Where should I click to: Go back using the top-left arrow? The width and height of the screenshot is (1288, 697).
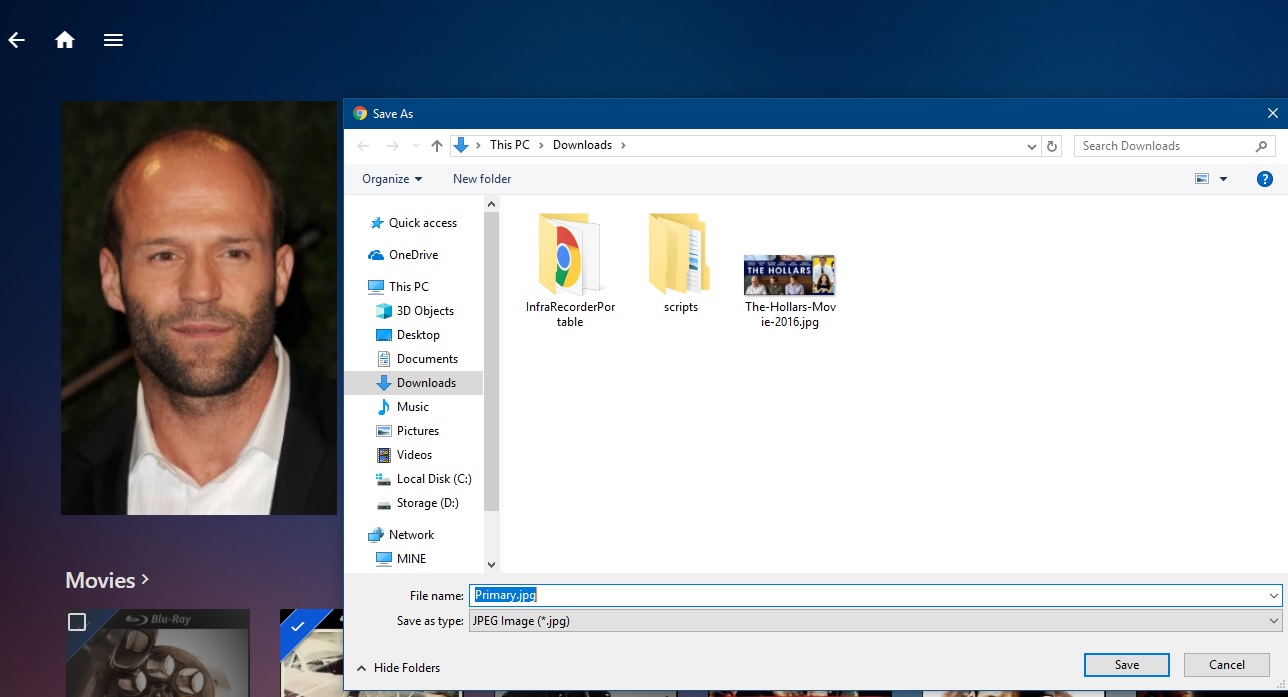(16, 40)
